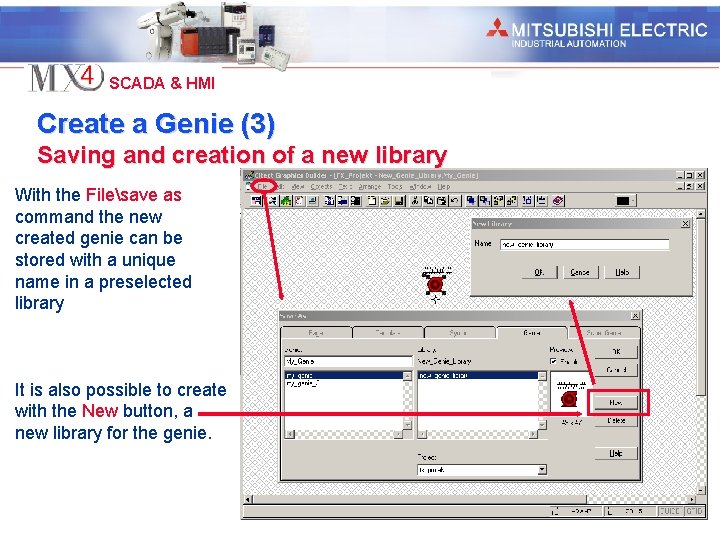This screenshot has height=540, width=720.
Task: Click OK in the New Library dialog
Action: coord(540,272)
